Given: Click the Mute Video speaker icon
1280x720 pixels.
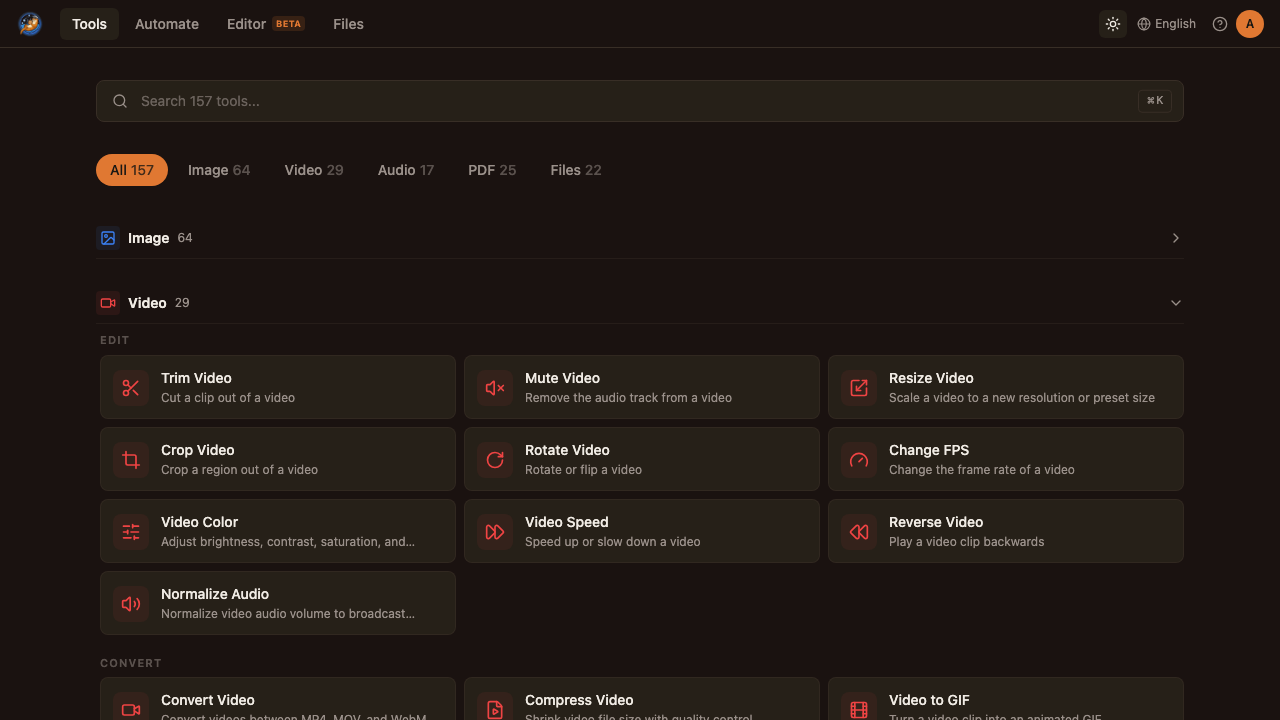Looking at the screenshot, I should click(x=495, y=387).
